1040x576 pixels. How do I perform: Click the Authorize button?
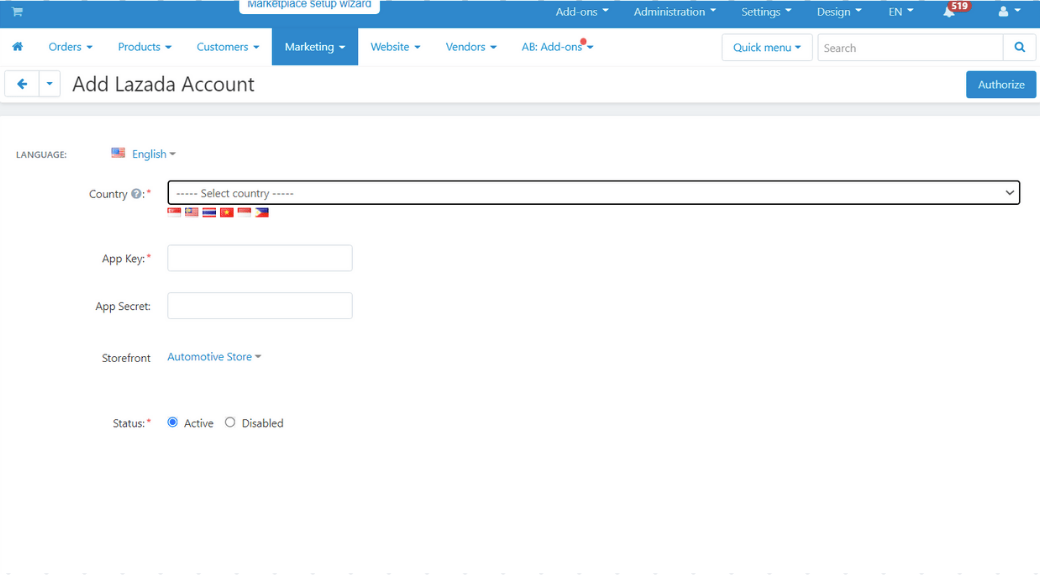click(1001, 84)
